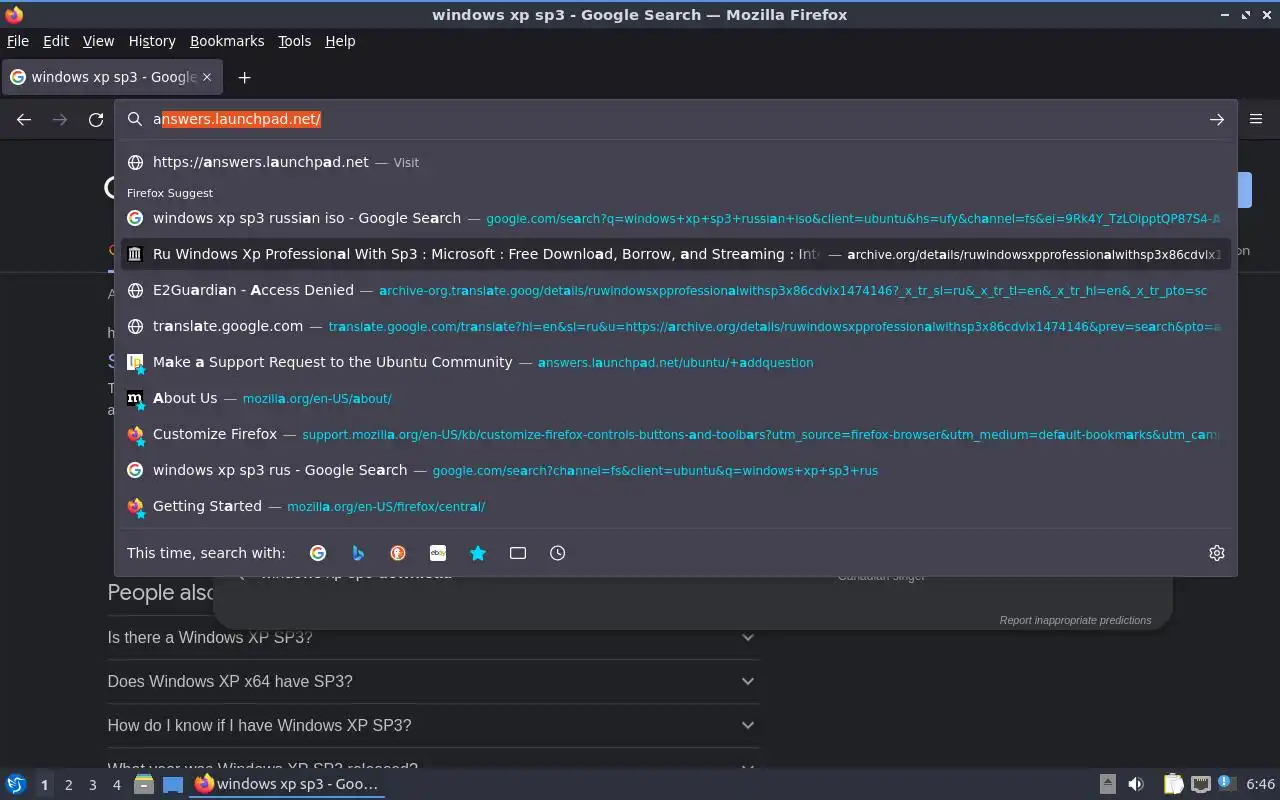Select translate.google.com suggestion

[x=675, y=326]
